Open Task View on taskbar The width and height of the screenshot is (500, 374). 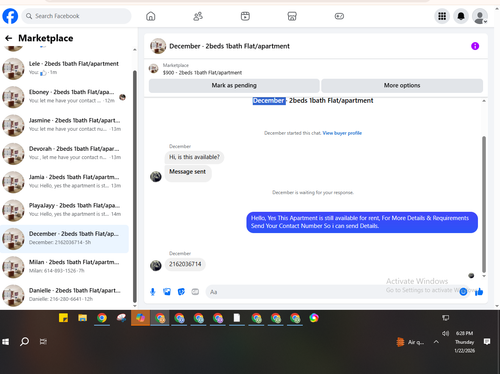(43, 342)
